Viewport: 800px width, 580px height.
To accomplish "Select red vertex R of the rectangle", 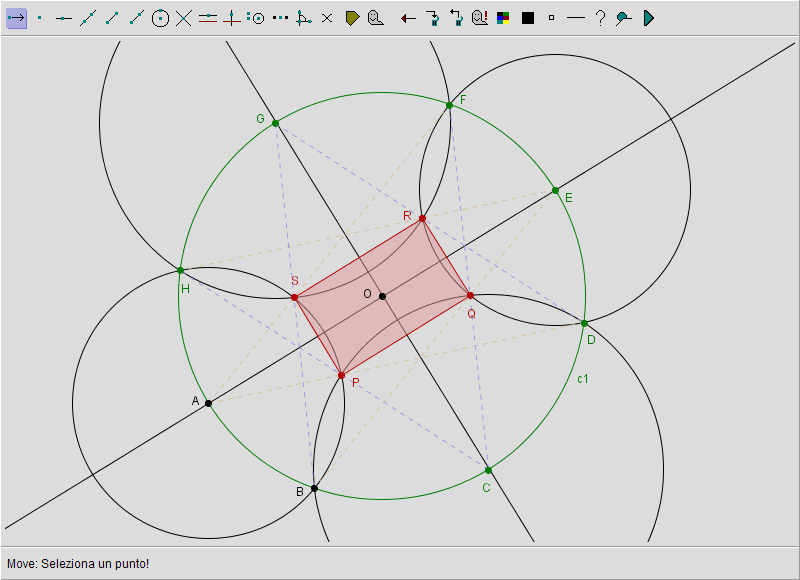I will pyautogui.click(x=422, y=218).
